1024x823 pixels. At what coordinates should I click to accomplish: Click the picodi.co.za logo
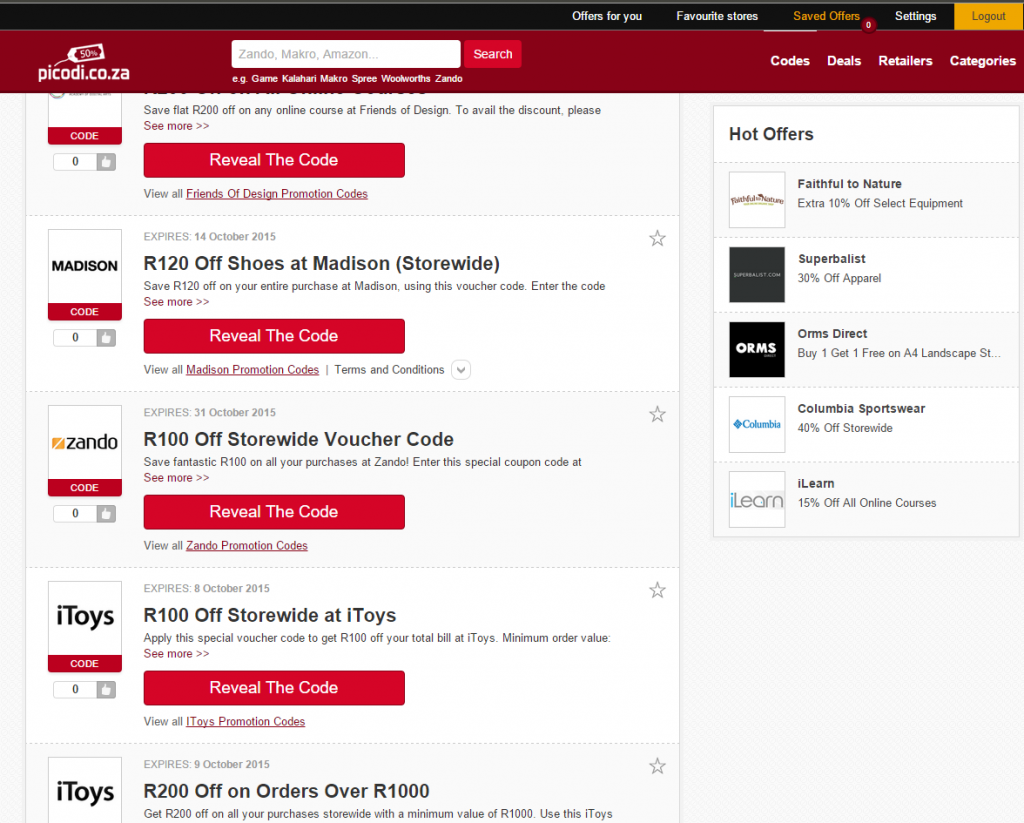point(84,63)
